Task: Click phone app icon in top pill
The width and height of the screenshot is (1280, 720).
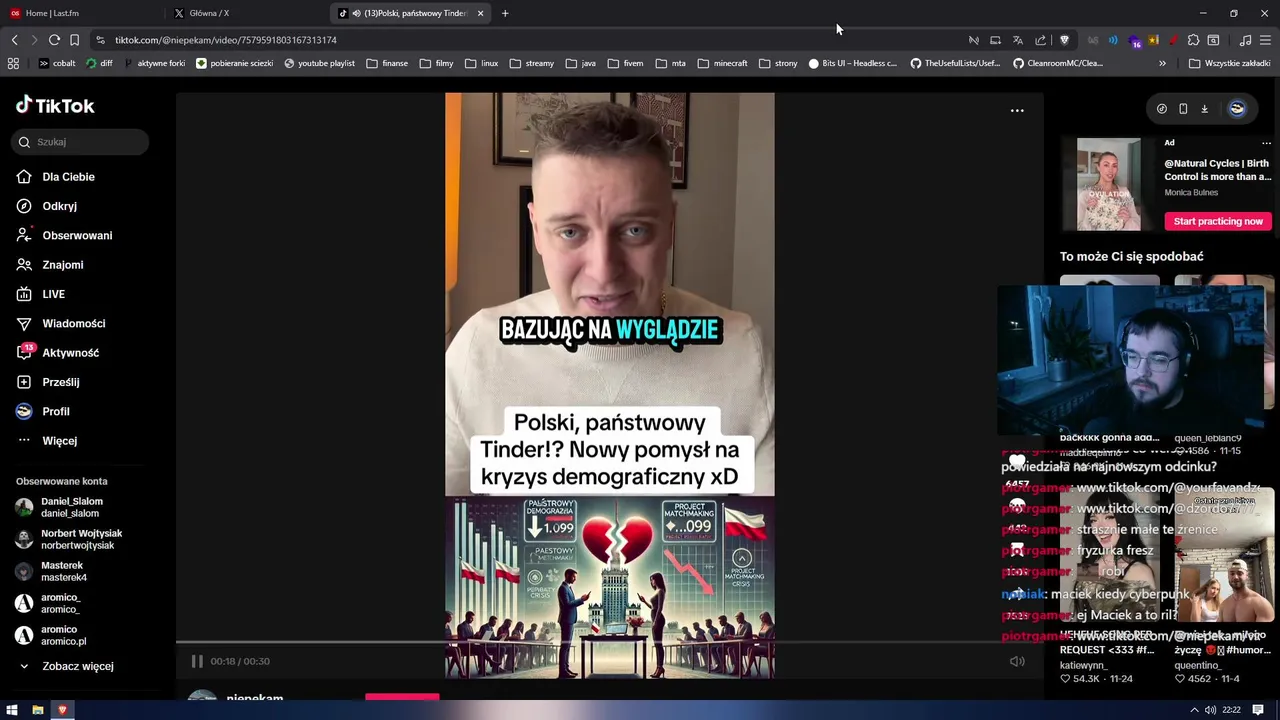Action: [1183, 109]
